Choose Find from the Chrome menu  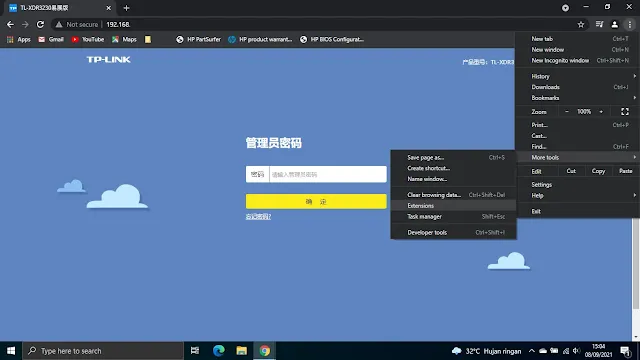point(578,147)
